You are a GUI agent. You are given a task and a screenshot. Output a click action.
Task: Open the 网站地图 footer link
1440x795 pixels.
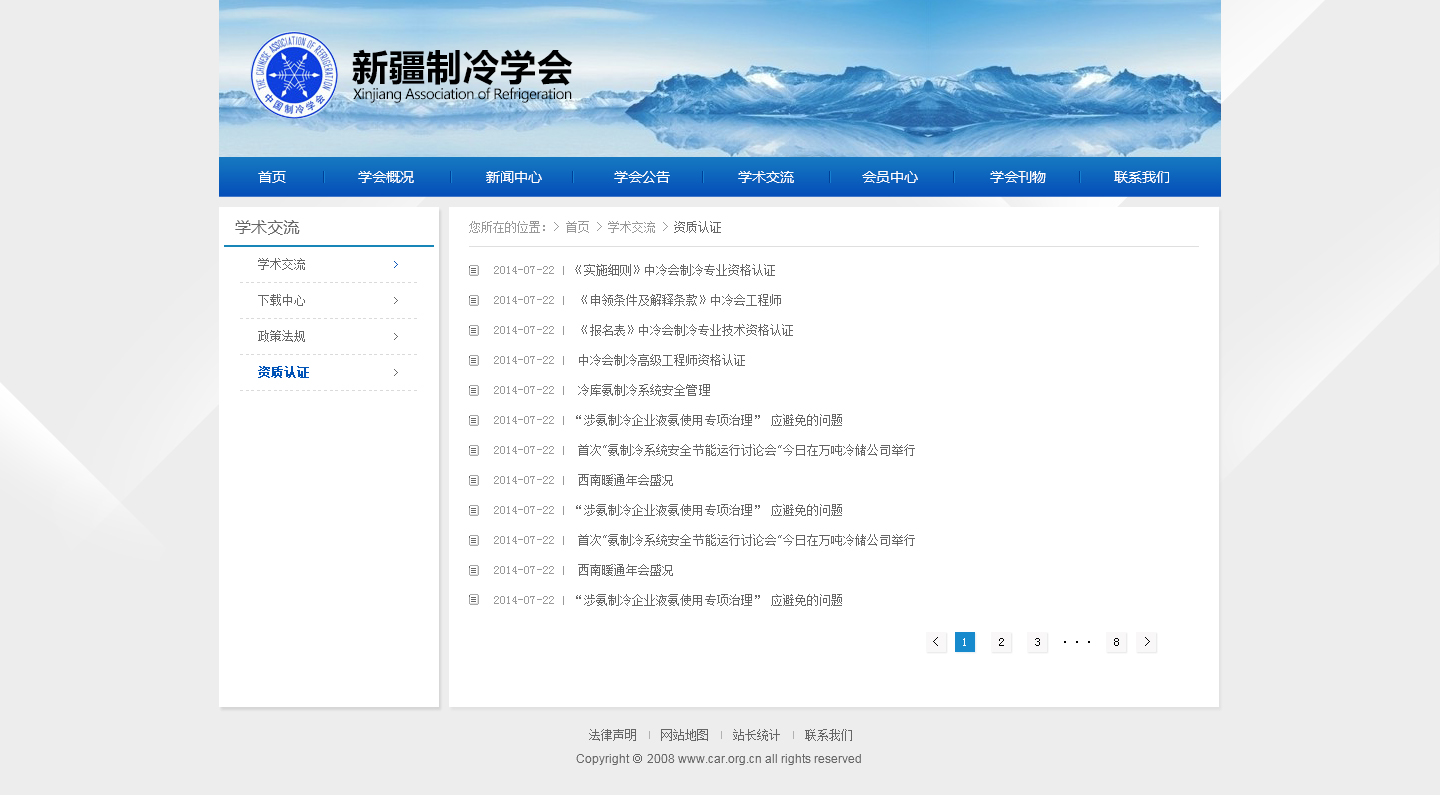684,735
